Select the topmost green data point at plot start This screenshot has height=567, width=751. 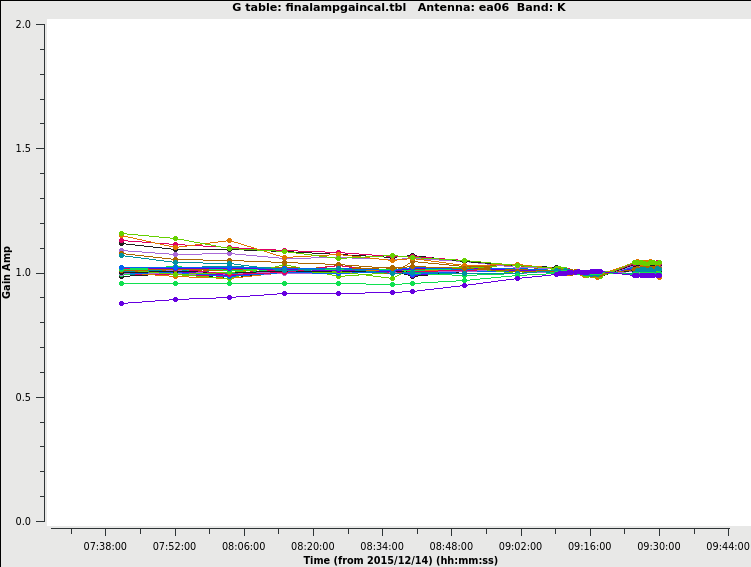pyautogui.click(x=121, y=234)
